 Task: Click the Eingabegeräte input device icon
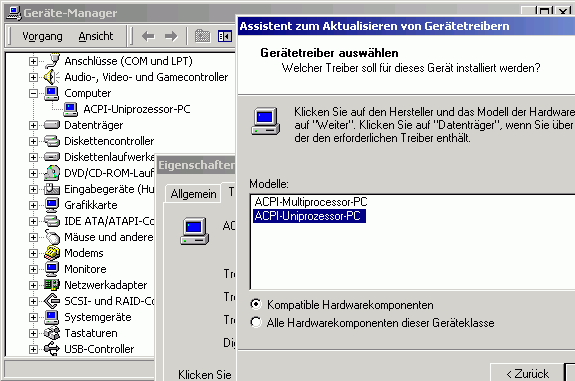tap(52, 189)
